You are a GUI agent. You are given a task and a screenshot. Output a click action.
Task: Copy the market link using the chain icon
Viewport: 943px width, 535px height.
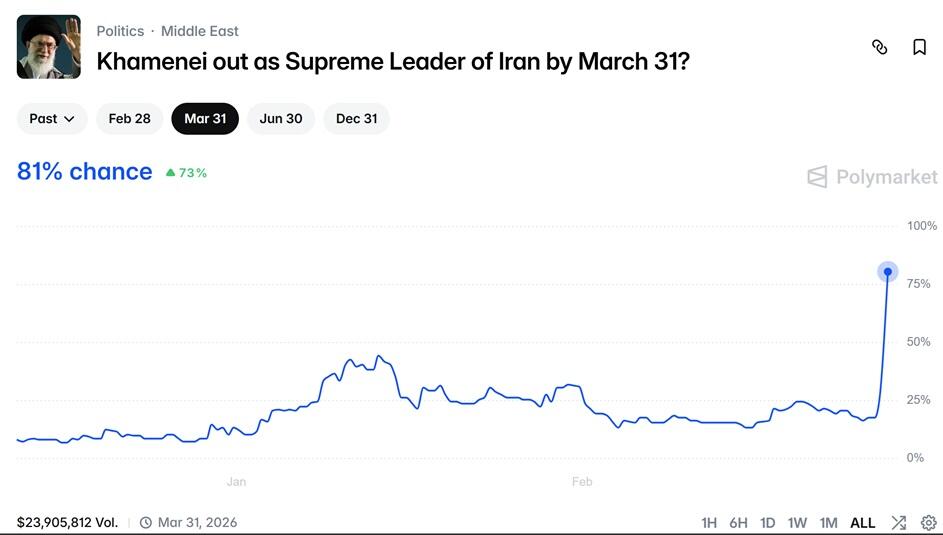pos(880,47)
